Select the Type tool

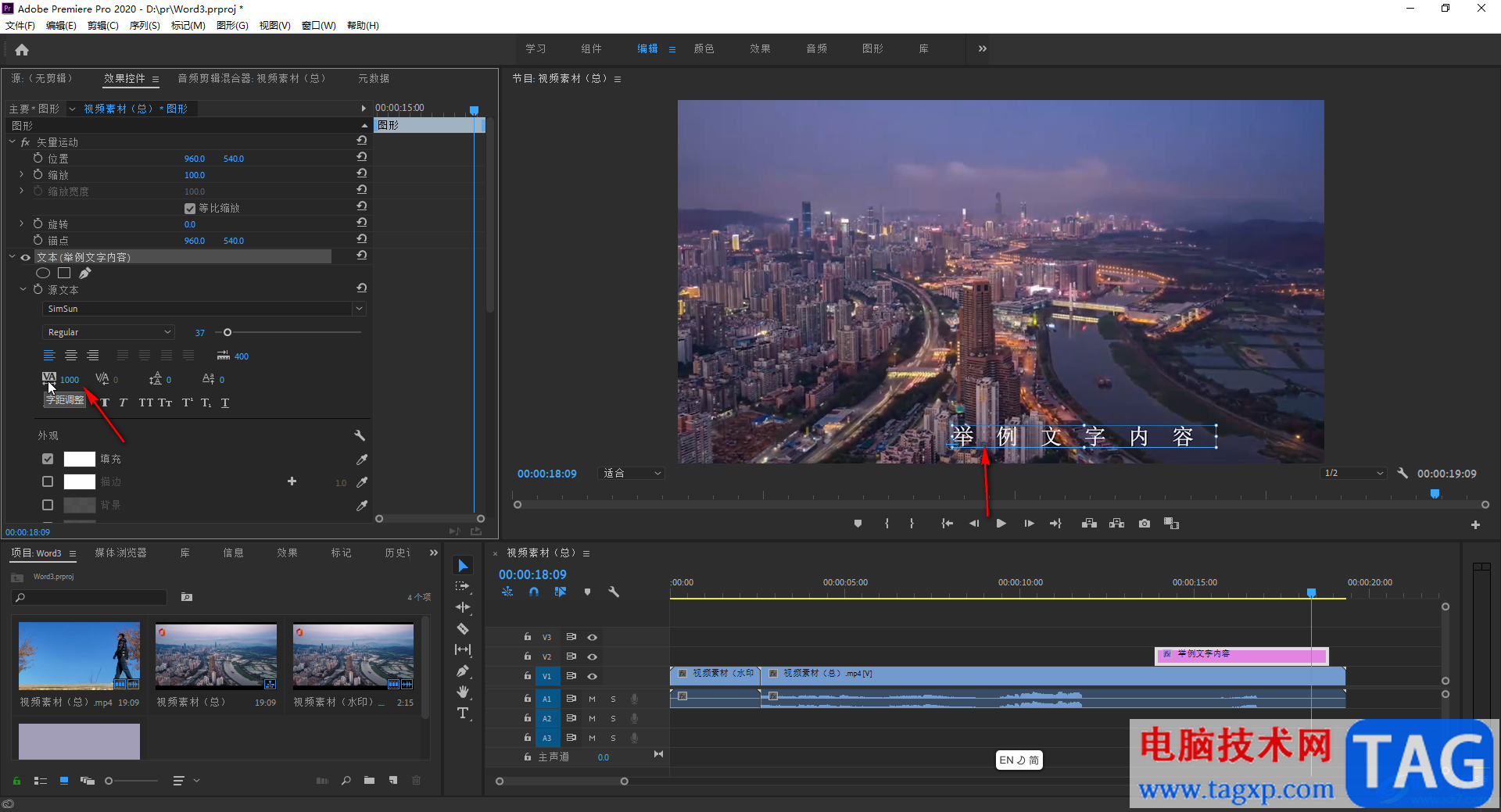point(463,713)
